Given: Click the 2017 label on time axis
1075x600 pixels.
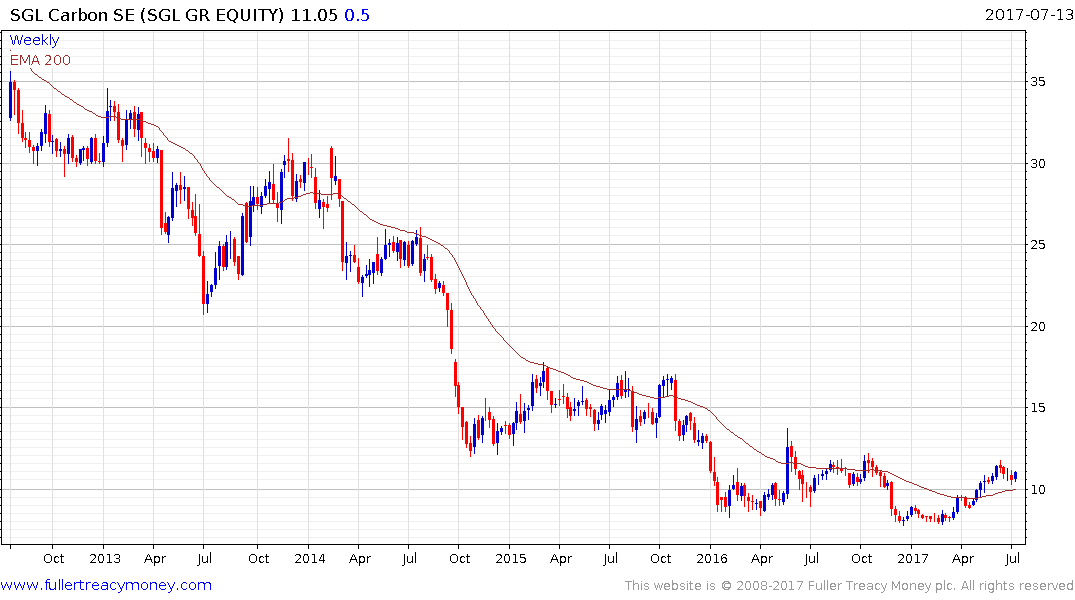Looking at the screenshot, I should [913, 558].
